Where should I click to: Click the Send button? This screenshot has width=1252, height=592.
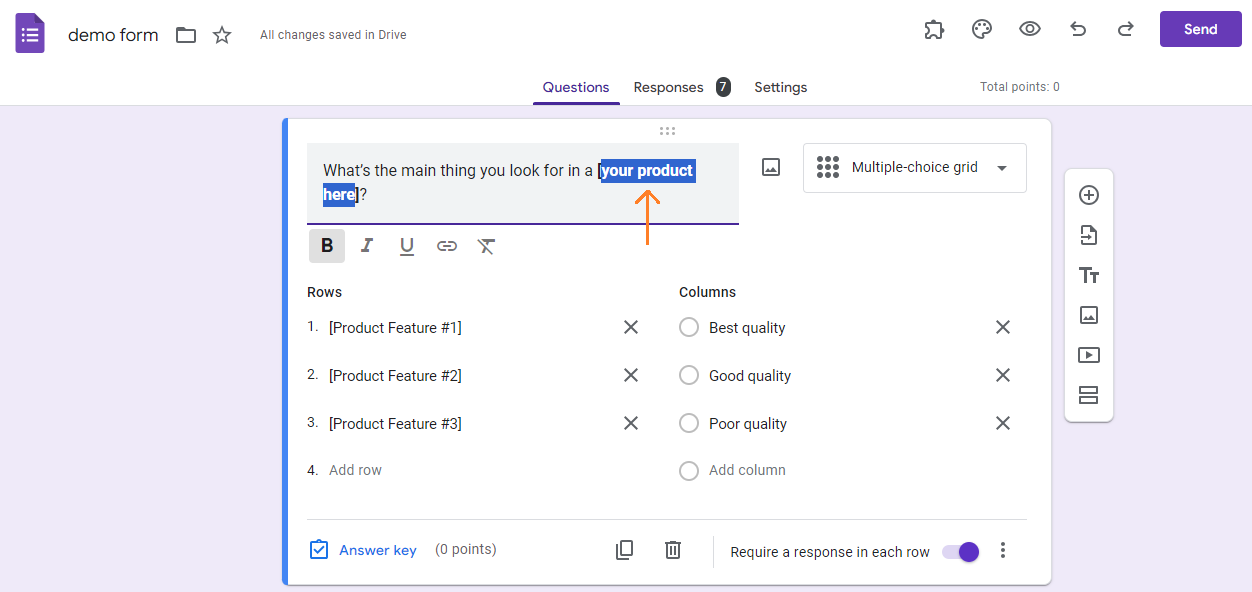[1201, 29]
